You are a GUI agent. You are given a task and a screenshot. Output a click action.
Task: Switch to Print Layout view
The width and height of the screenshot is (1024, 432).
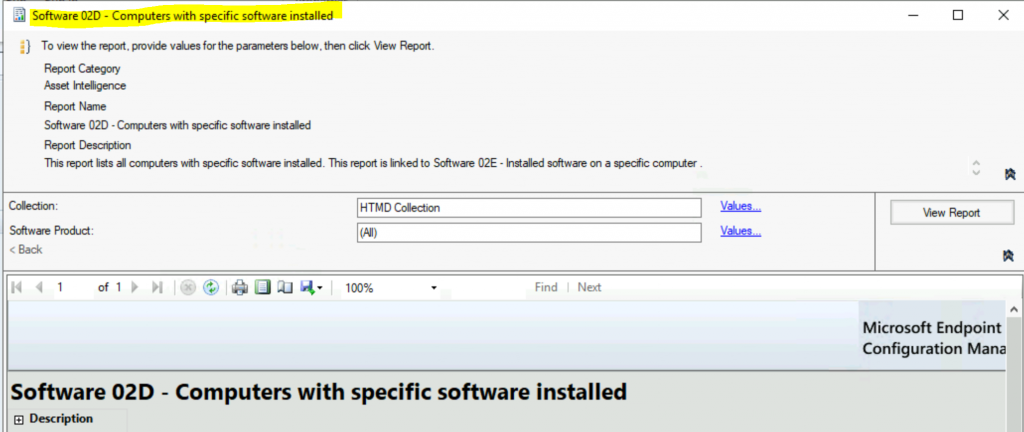tap(262, 288)
